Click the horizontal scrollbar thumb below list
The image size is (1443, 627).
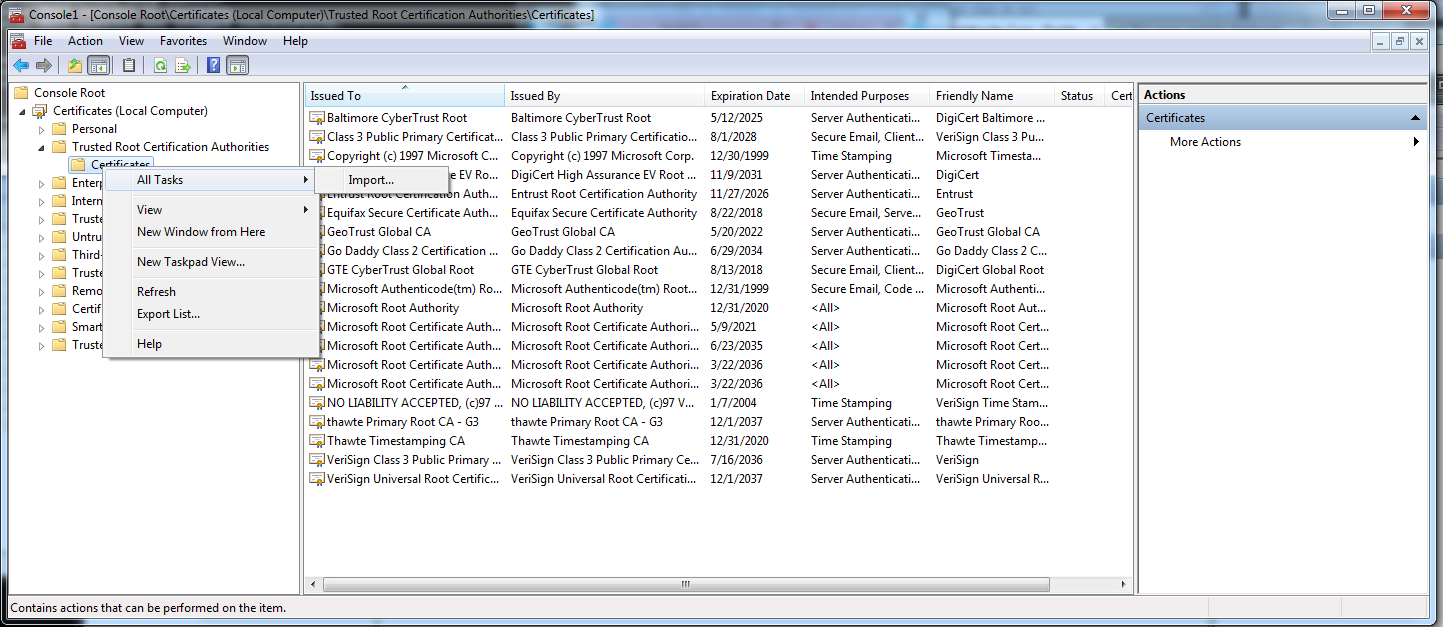686,584
